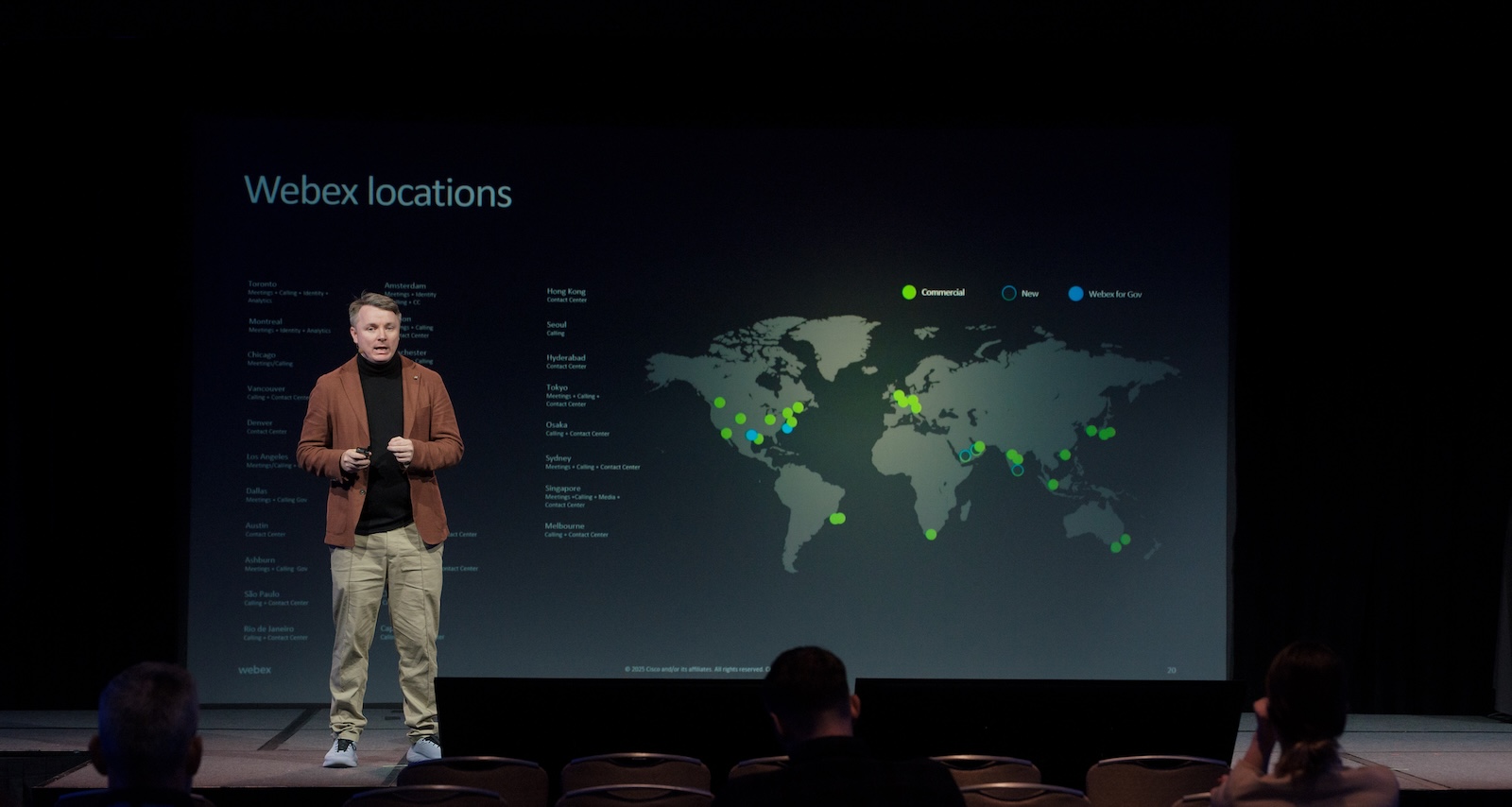Image resolution: width=1512 pixels, height=807 pixels.
Task: Click the 'Singapore' location name
Action: [563, 489]
